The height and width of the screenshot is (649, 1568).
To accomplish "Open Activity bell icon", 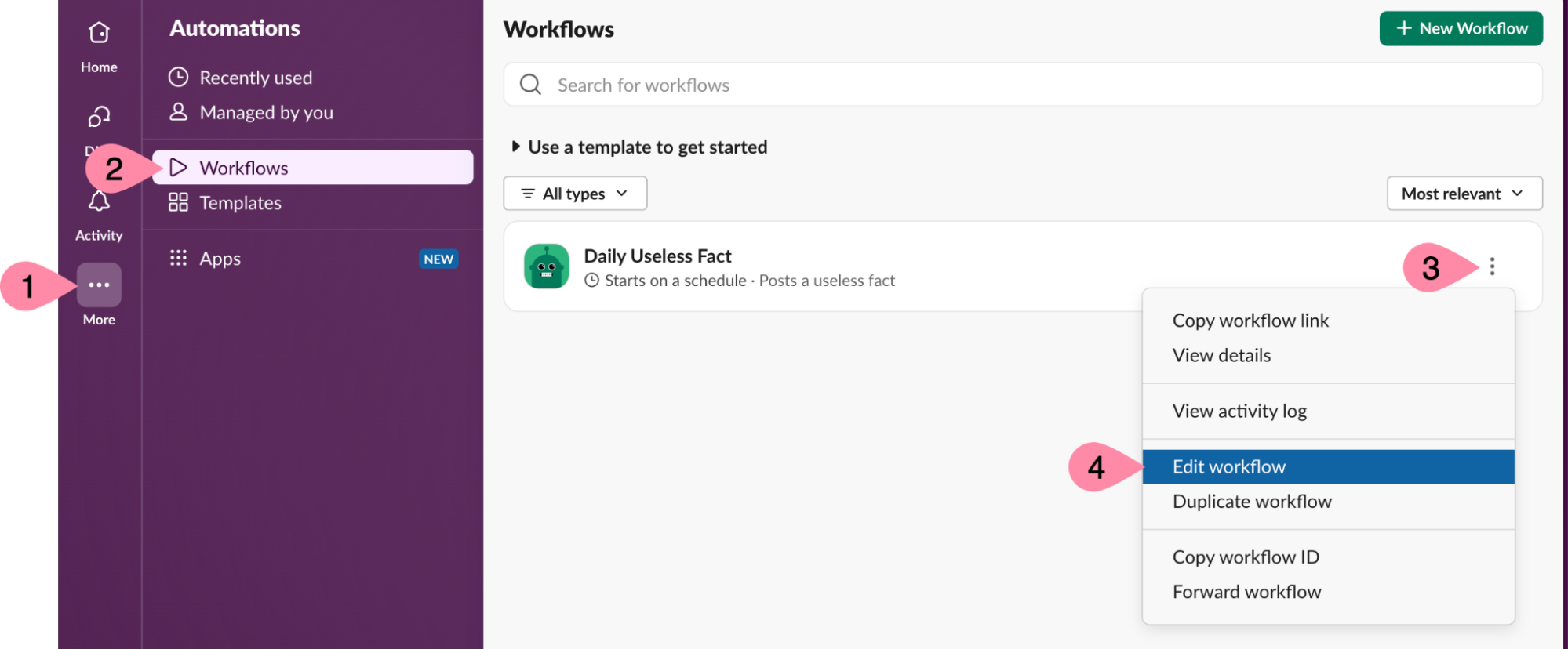I will point(99,202).
